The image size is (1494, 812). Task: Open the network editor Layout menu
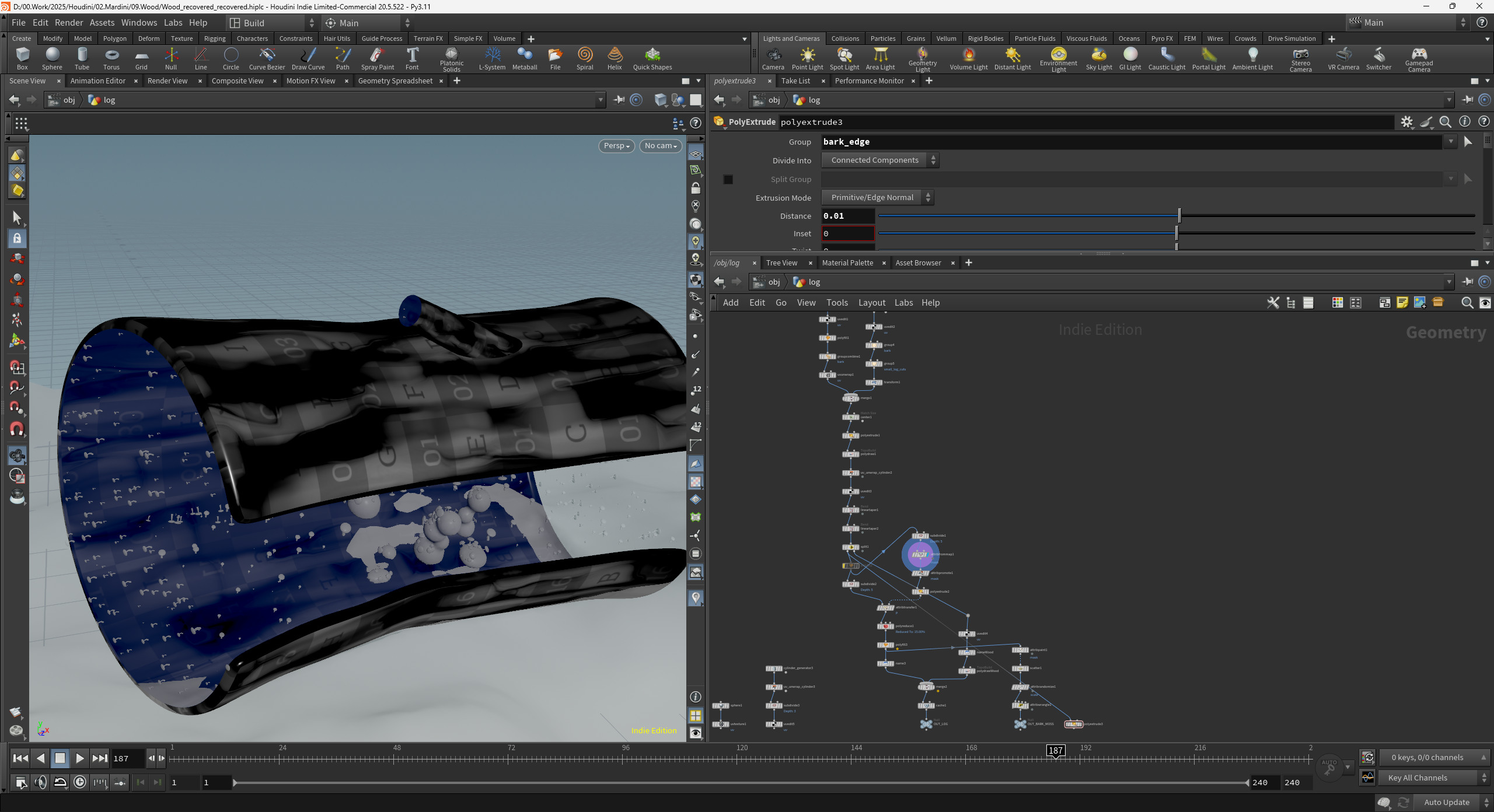click(x=872, y=303)
